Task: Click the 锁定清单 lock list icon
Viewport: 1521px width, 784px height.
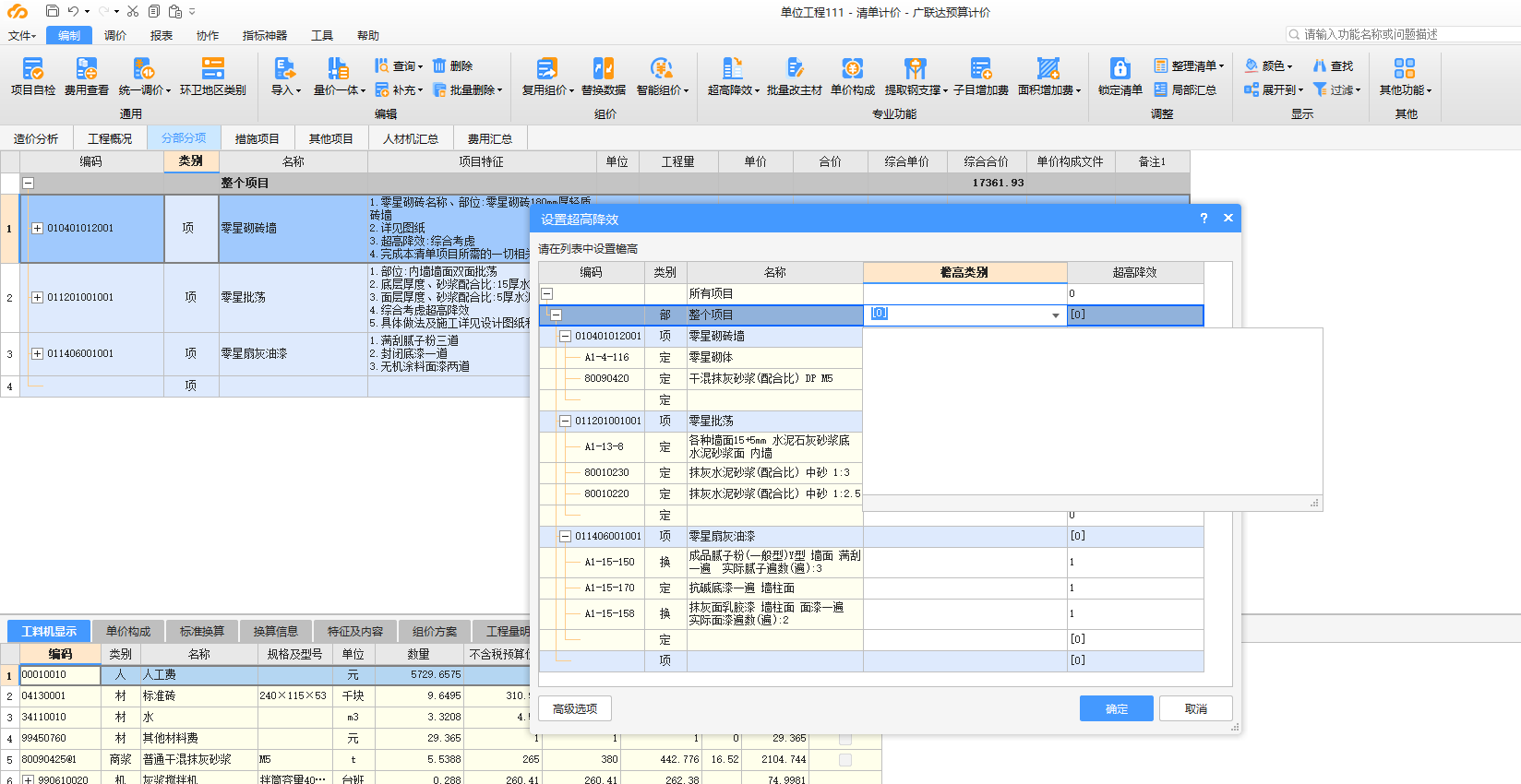Action: (1120, 68)
